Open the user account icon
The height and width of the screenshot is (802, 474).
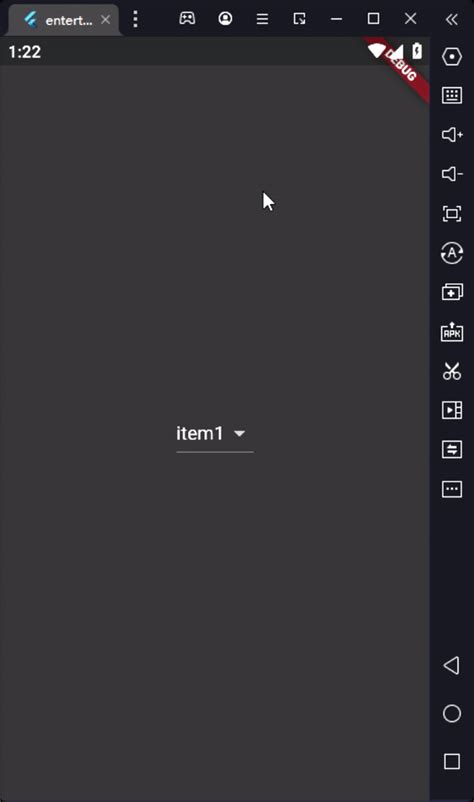point(225,18)
